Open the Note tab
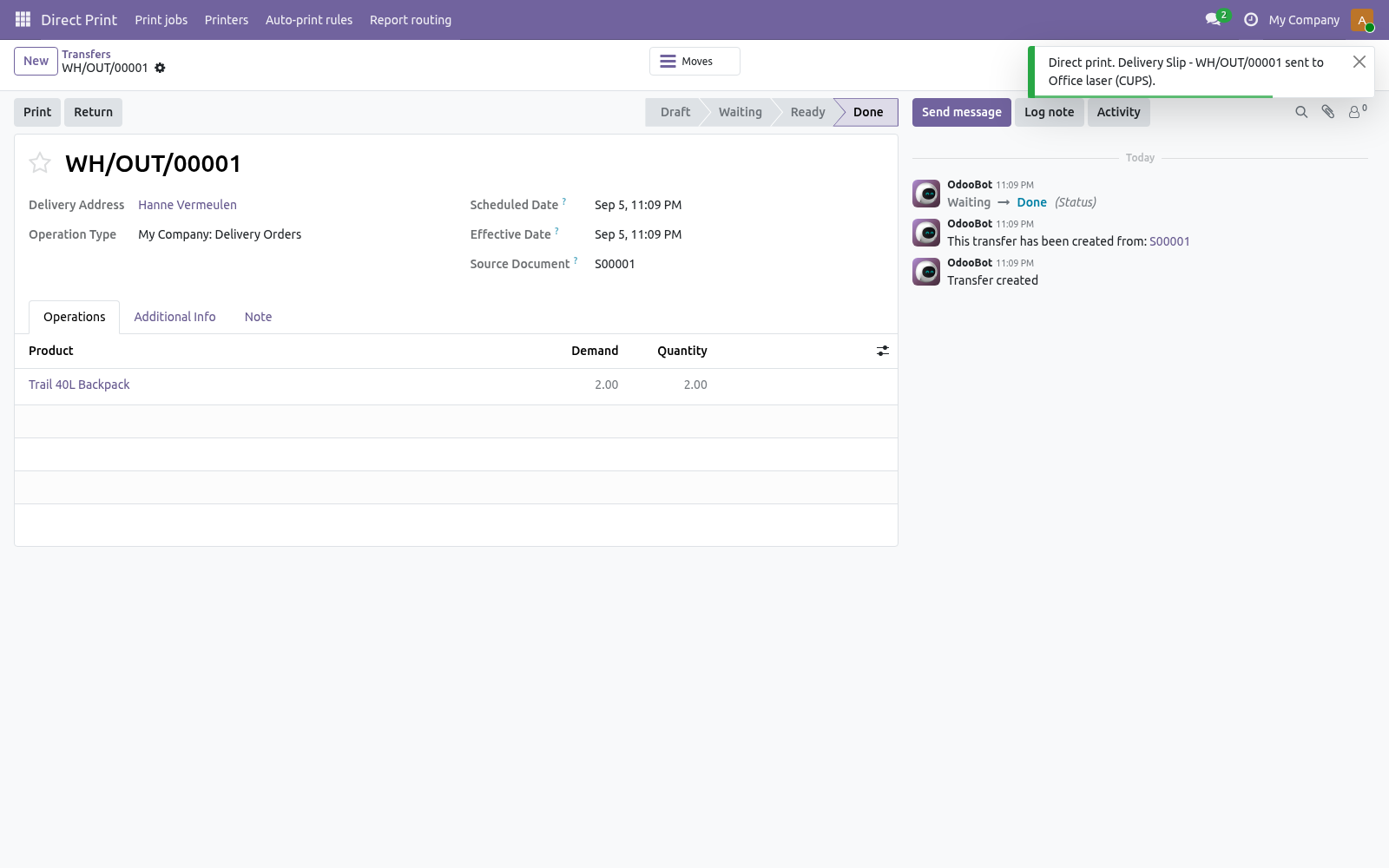This screenshot has height=868, width=1389. [x=258, y=317]
